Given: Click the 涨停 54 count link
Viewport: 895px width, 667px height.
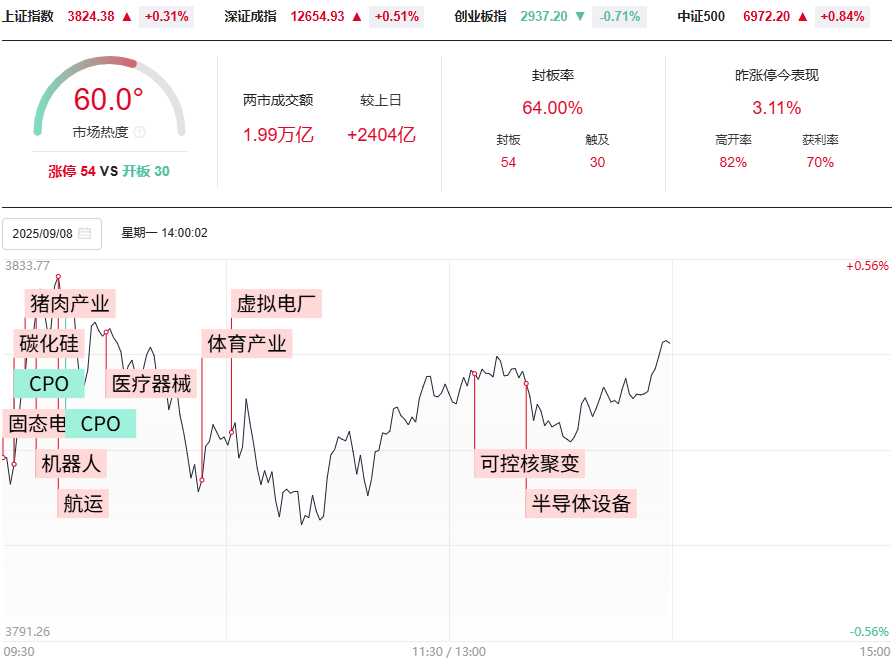Looking at the screenshot, I should (x=72, y=171).
